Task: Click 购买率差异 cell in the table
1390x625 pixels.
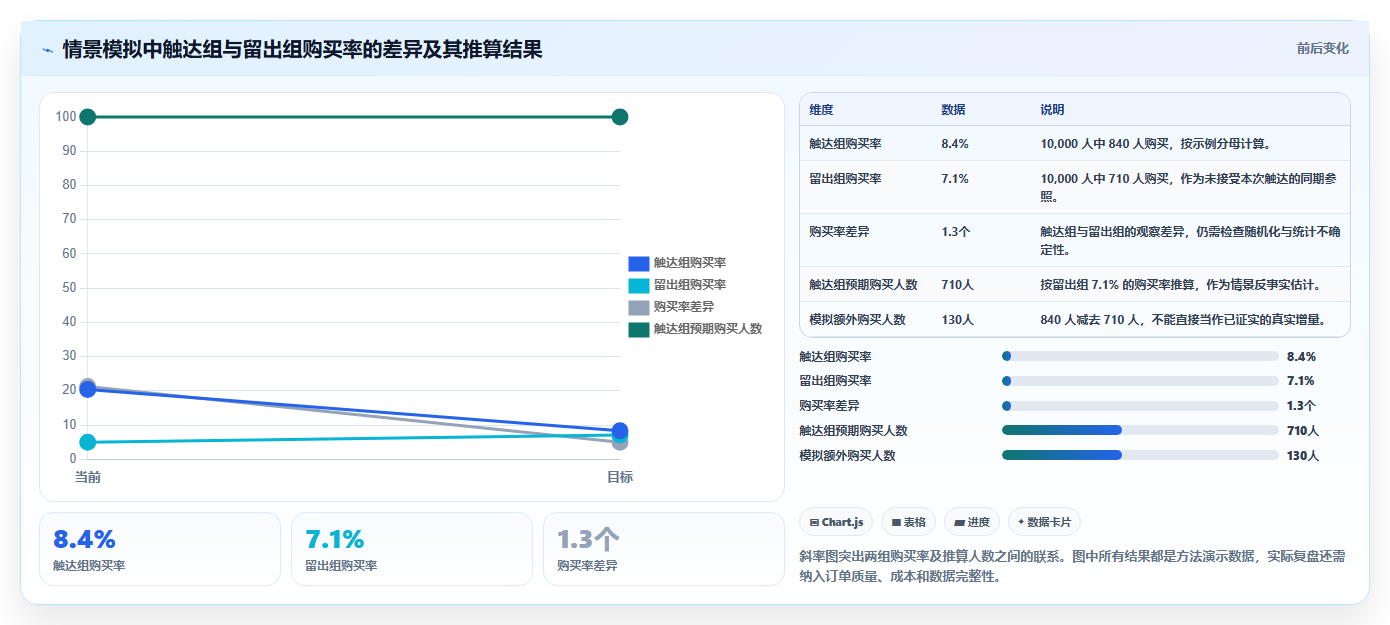Action: pos(839,231)
